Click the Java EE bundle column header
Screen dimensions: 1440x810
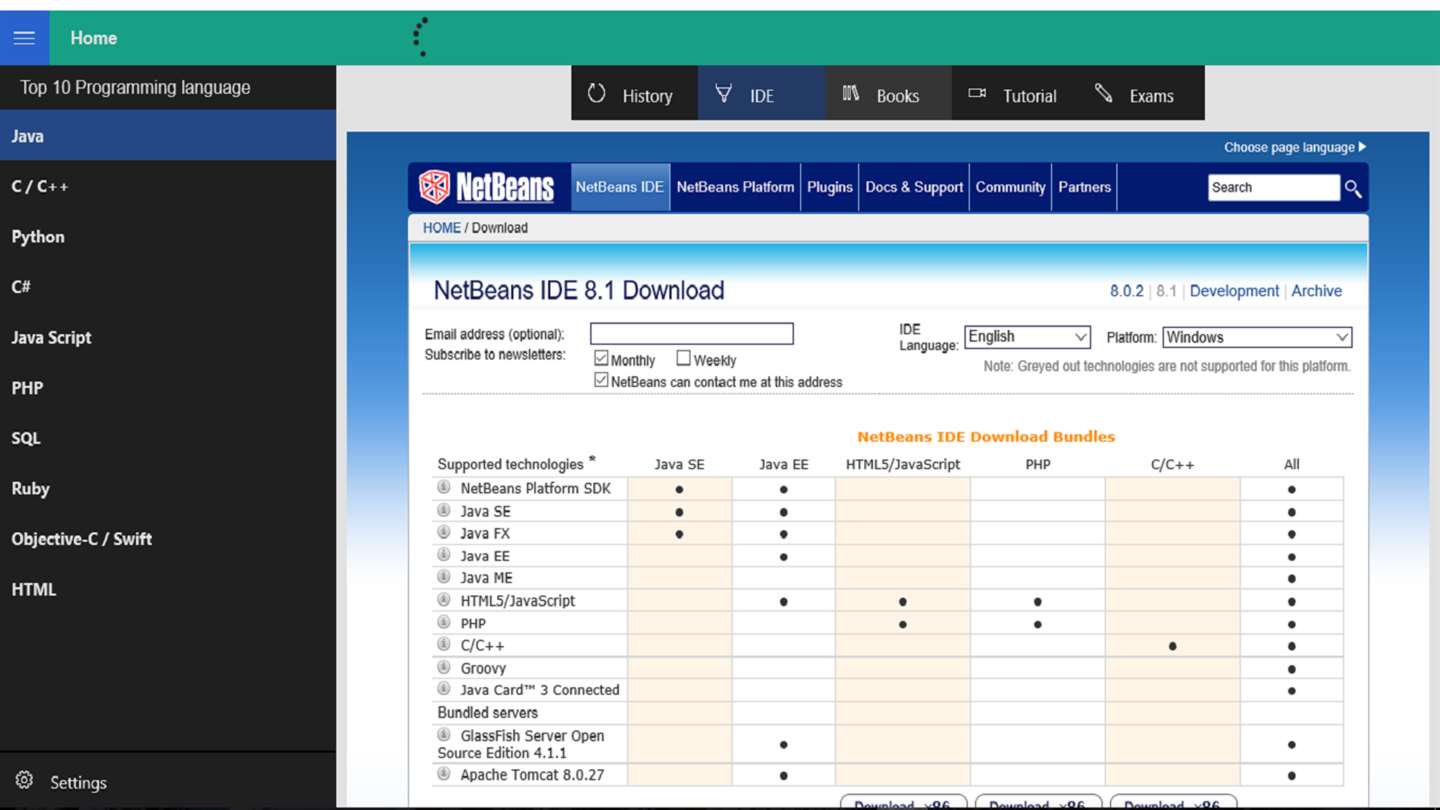(x=783, y=464)
